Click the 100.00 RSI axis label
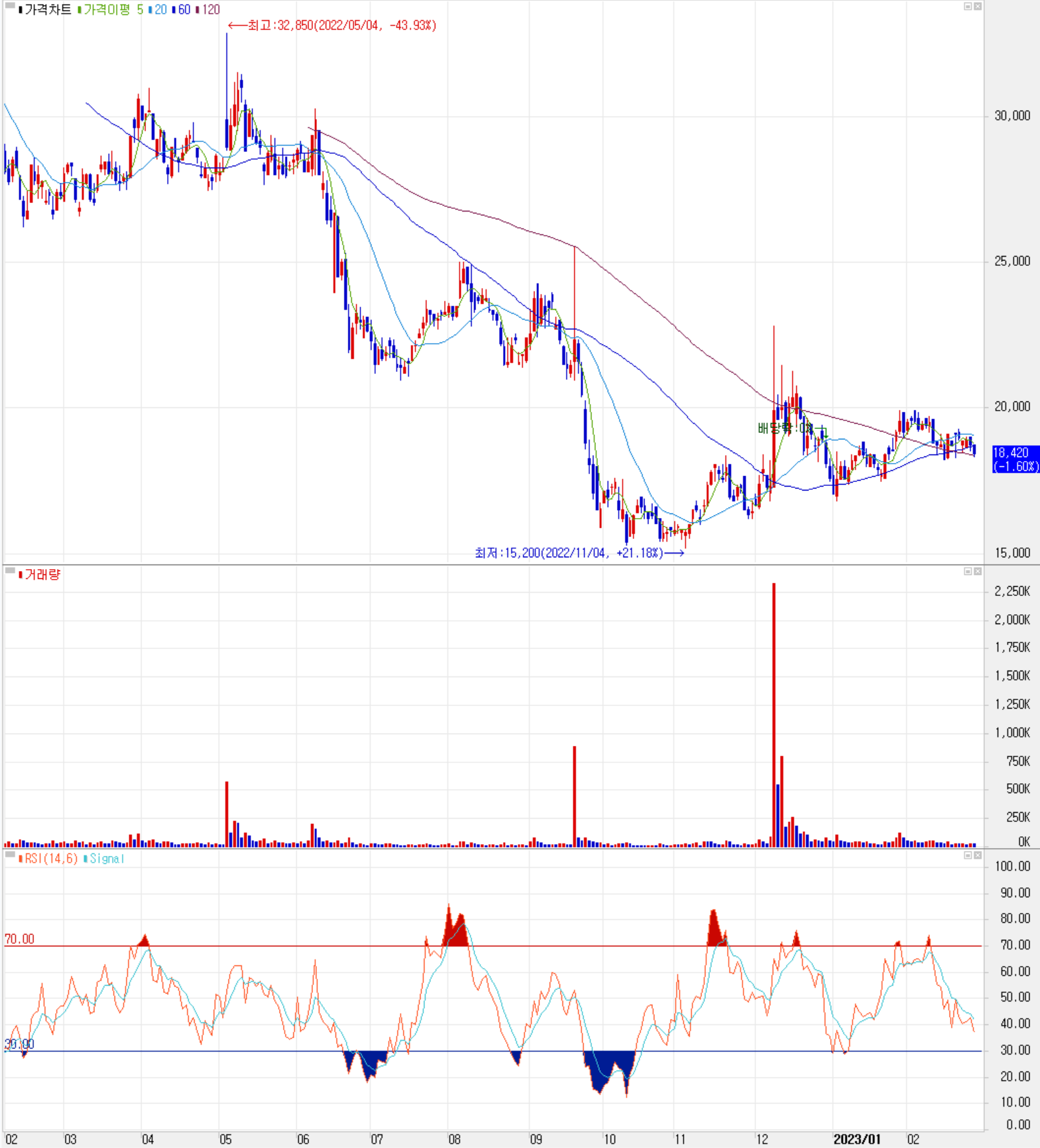 [x=1013, y=866]
